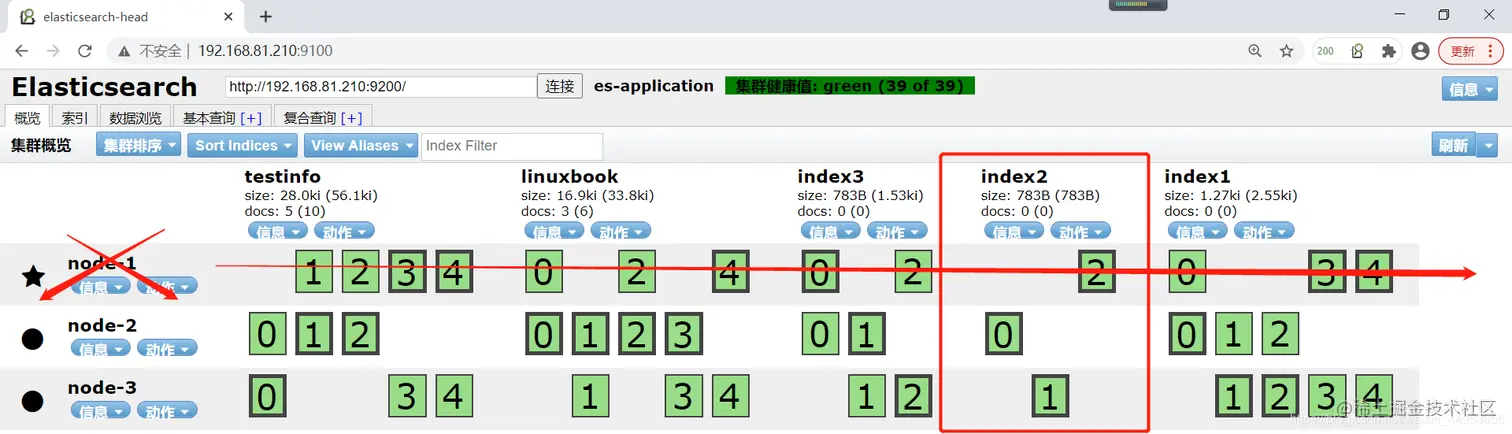
Task: Open the Sort Indices dropdown
Action: (x=243, y=145)
